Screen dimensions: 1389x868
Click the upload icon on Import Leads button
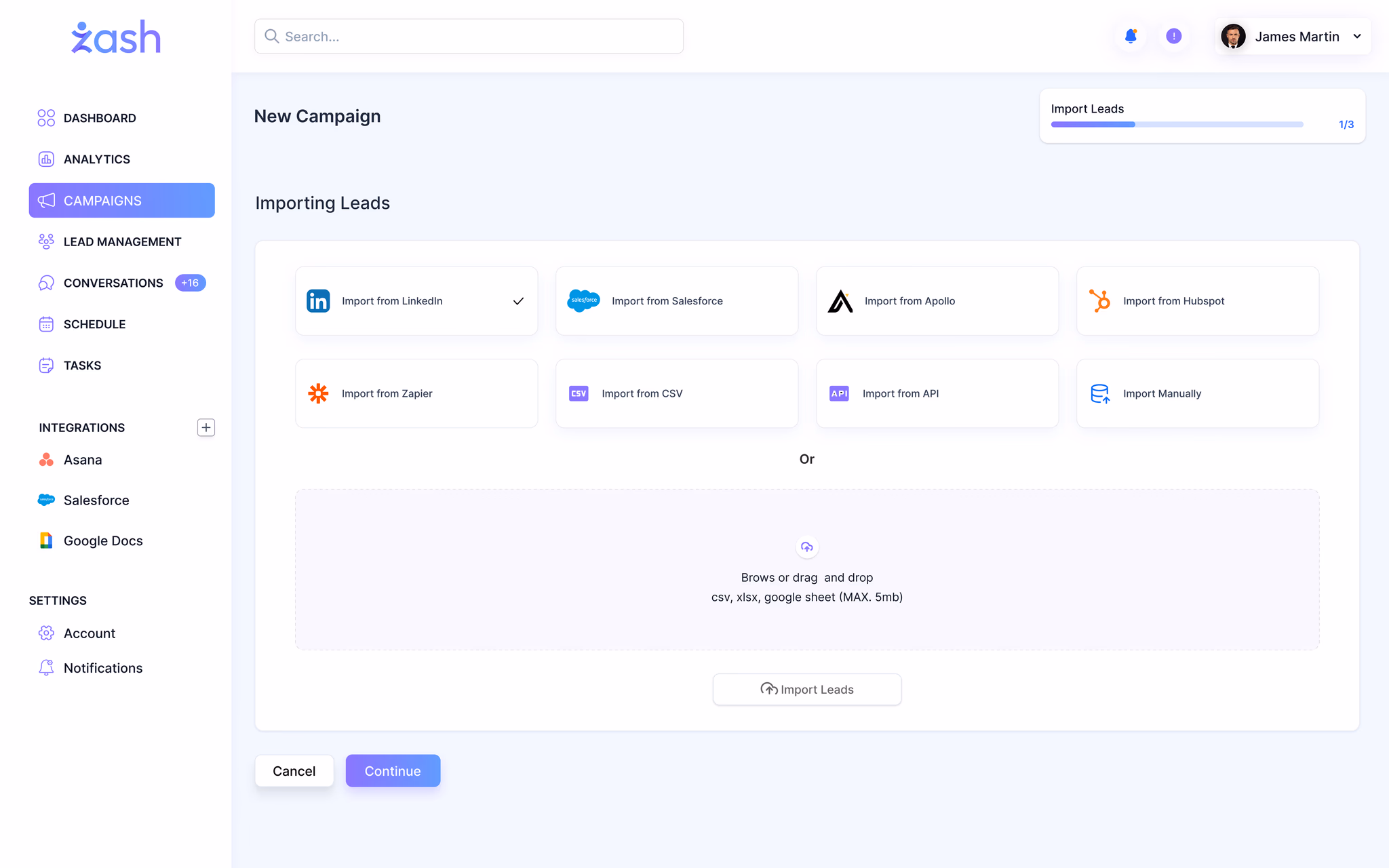pos(768,689)
